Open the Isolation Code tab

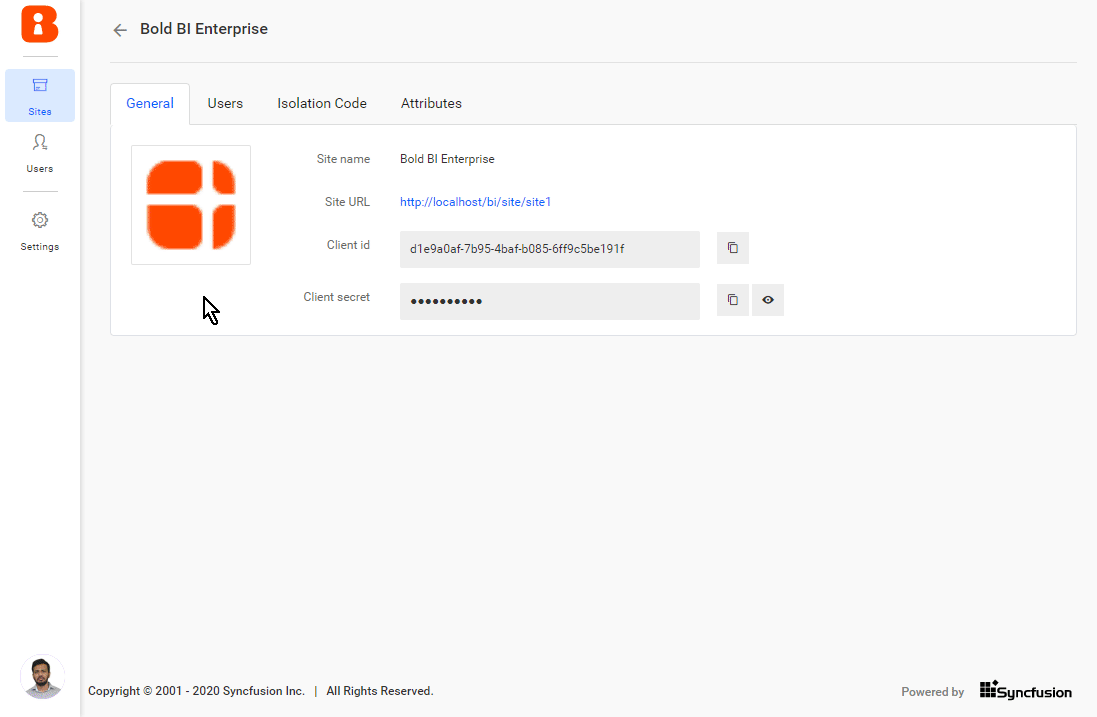321,103
